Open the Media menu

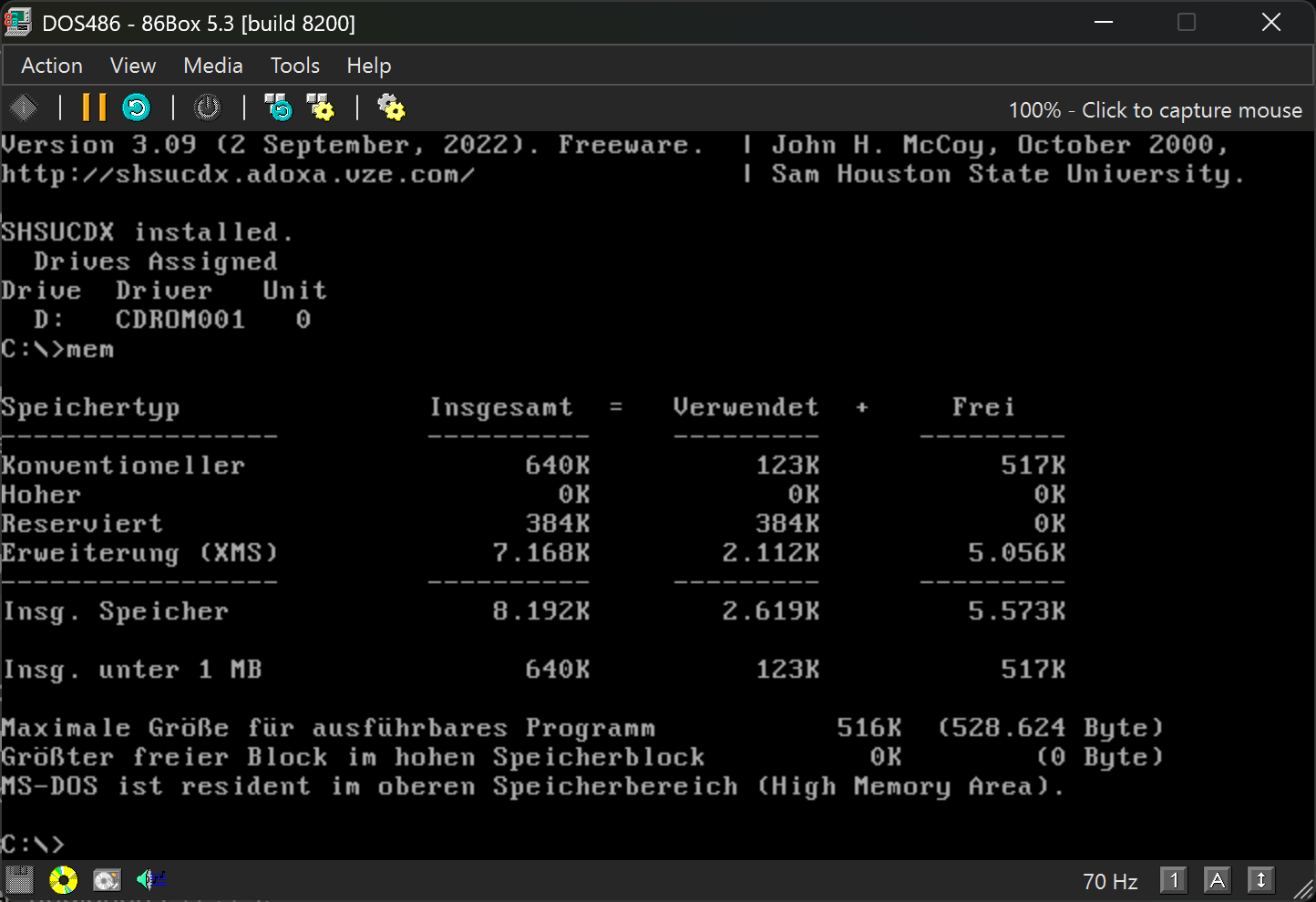(x=213, y=66)
